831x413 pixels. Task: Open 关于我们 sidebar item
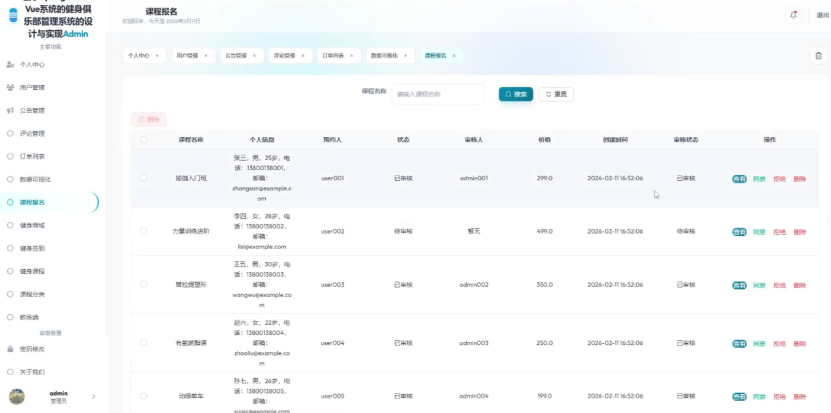(x=32, y=372)
